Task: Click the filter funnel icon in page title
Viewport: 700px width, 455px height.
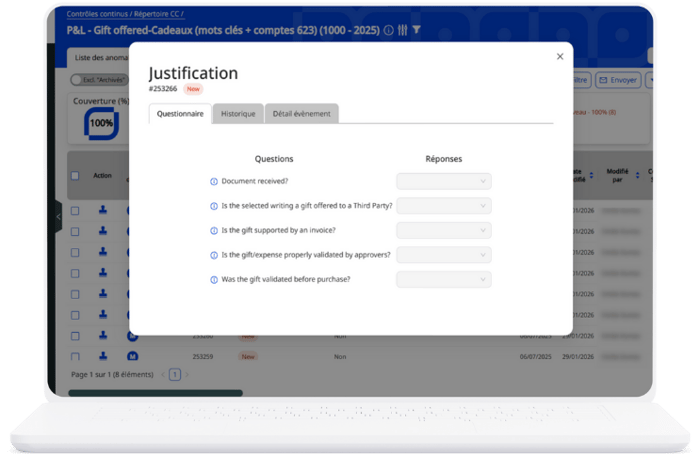Action: coord(416,30)
